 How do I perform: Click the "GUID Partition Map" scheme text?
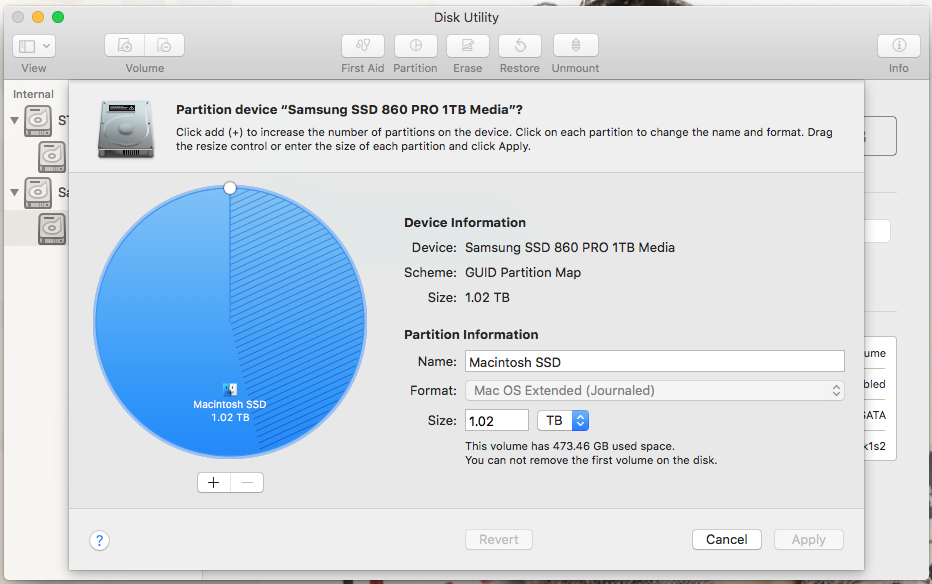[x=522, y=273]
